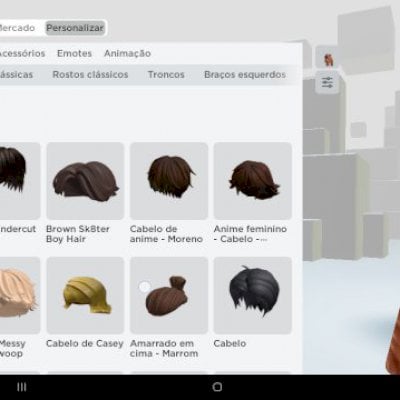Screen dimensions: 400x400
Task: Equip the blonde Messy Swoop hair
Action: point(19,295)
